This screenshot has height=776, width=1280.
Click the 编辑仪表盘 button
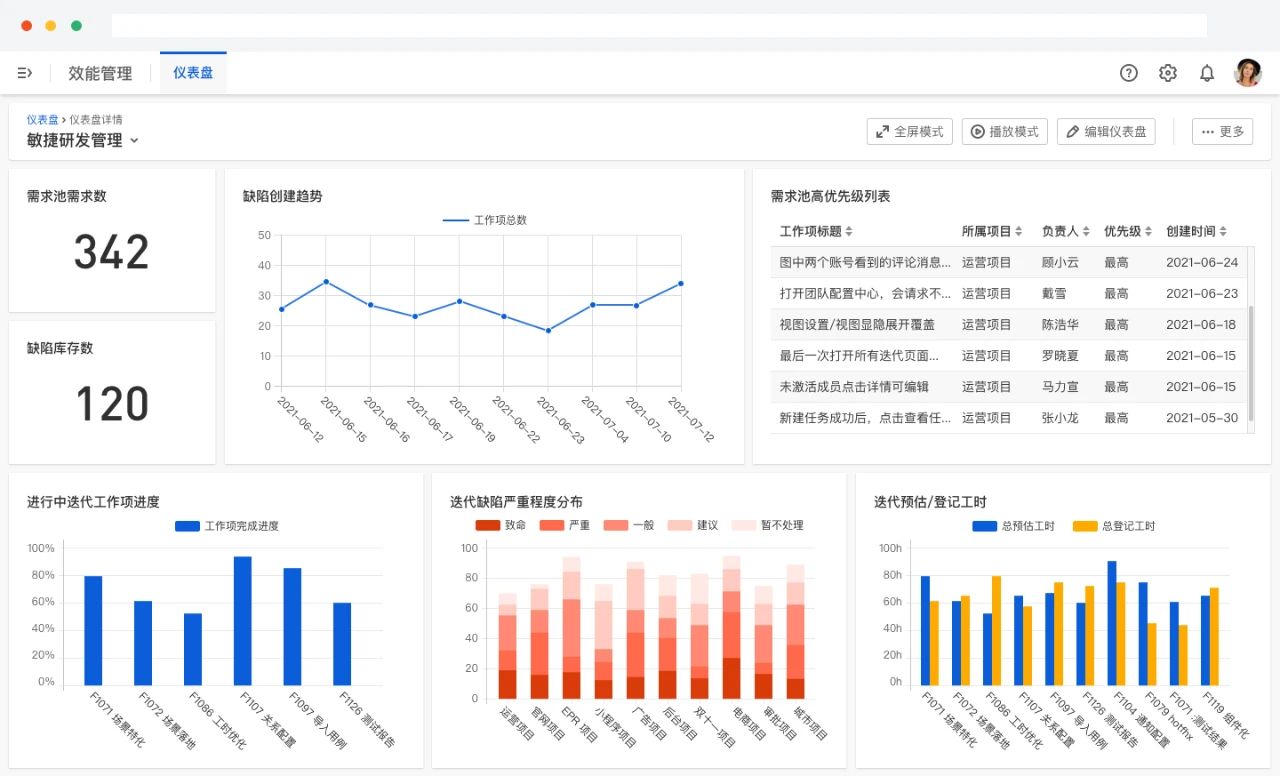click(1106, 131)
